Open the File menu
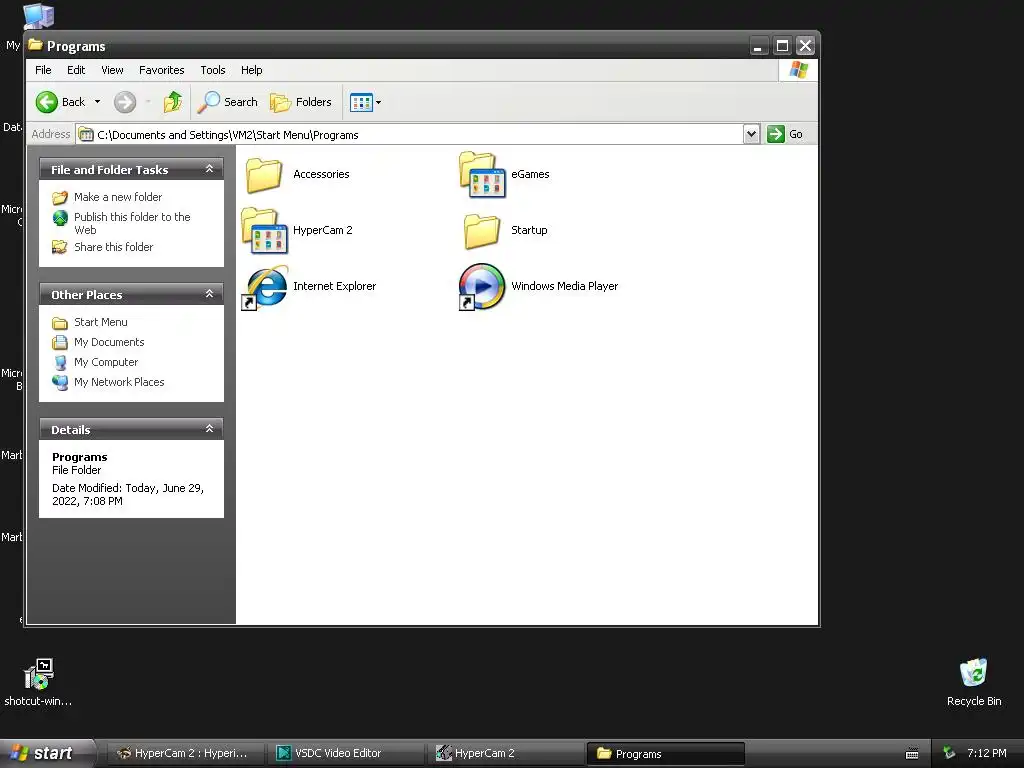This screenshot has height=768, width=1024. tap(43, 70)
